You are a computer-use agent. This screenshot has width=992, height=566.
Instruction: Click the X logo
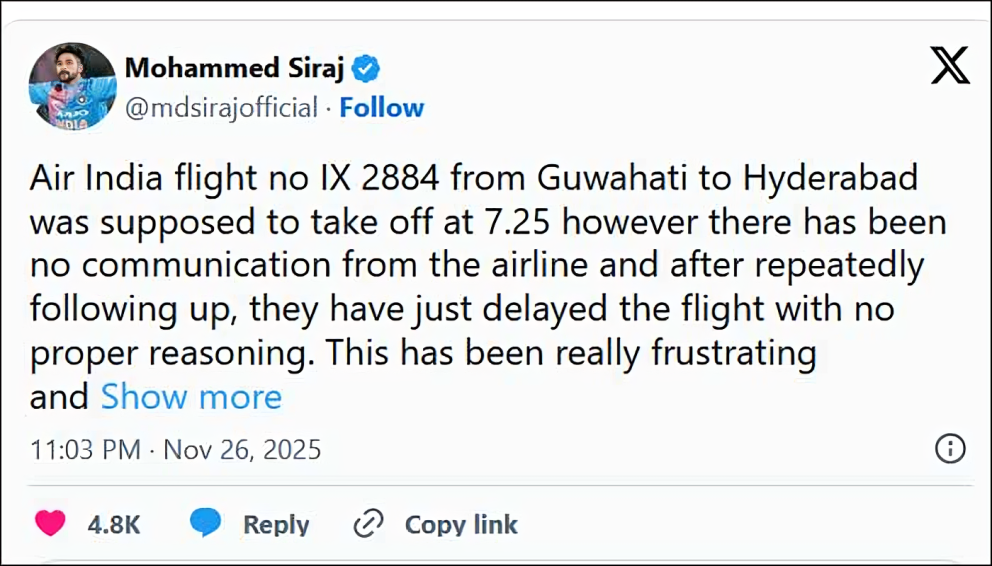(949, 67)
